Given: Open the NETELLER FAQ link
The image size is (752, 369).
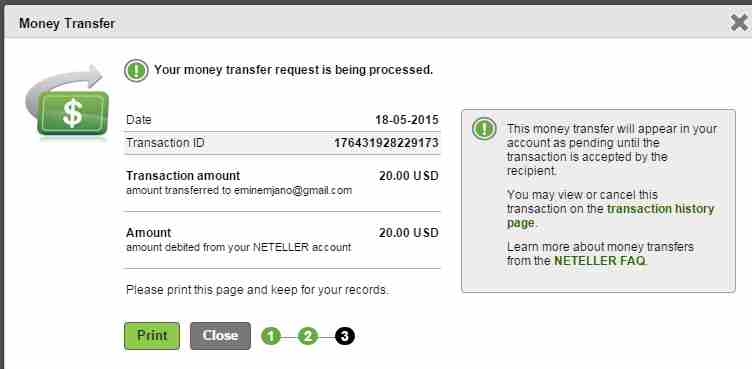Looking at the screenshot, I should 600,261.
